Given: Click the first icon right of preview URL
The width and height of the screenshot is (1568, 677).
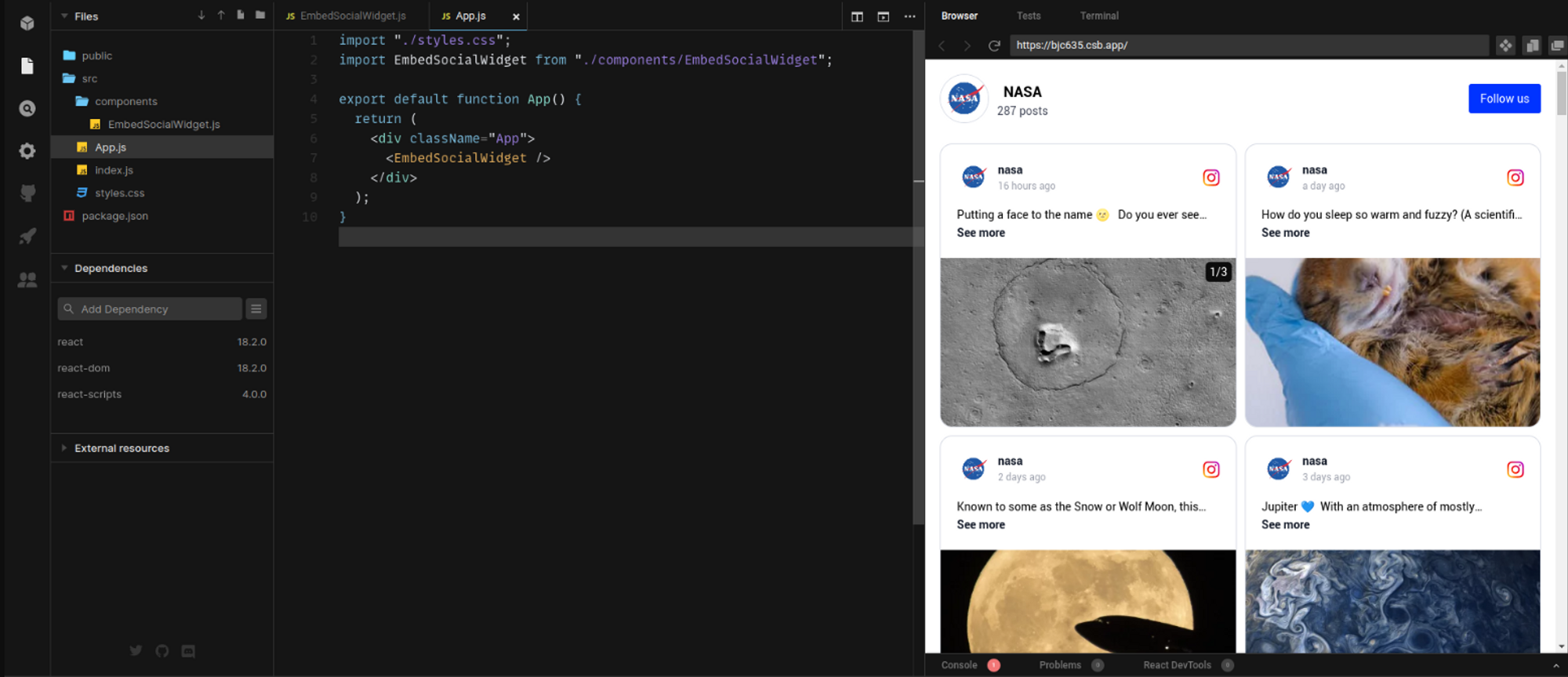Looking at the screenshot, I should click(x=1506, y=45).
